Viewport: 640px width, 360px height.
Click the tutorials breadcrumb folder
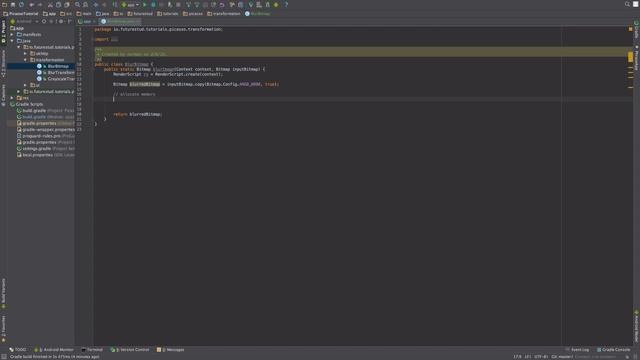pos(168,13)
